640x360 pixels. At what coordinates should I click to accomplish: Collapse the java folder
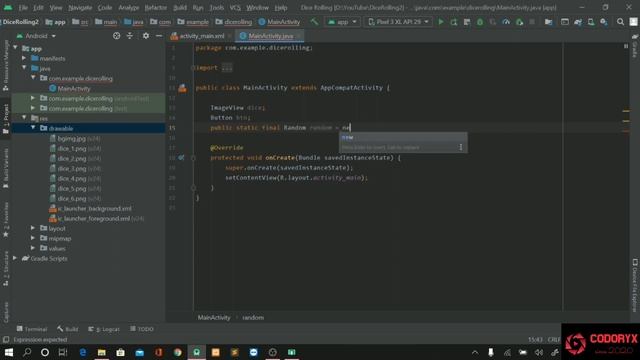[24, 68]
